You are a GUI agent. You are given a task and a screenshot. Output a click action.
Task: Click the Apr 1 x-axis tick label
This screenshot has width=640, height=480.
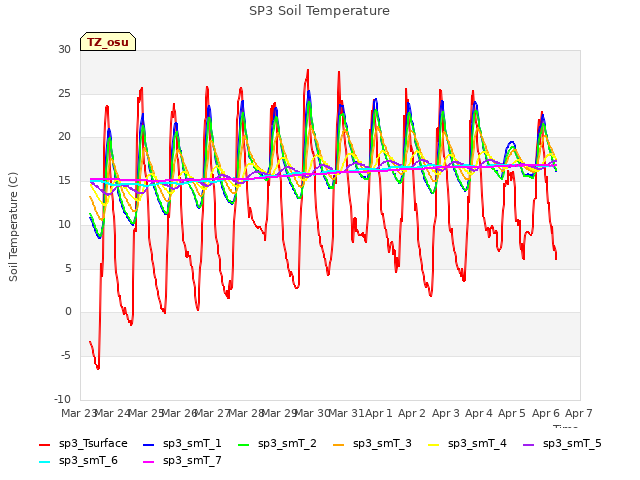point(378,413)
